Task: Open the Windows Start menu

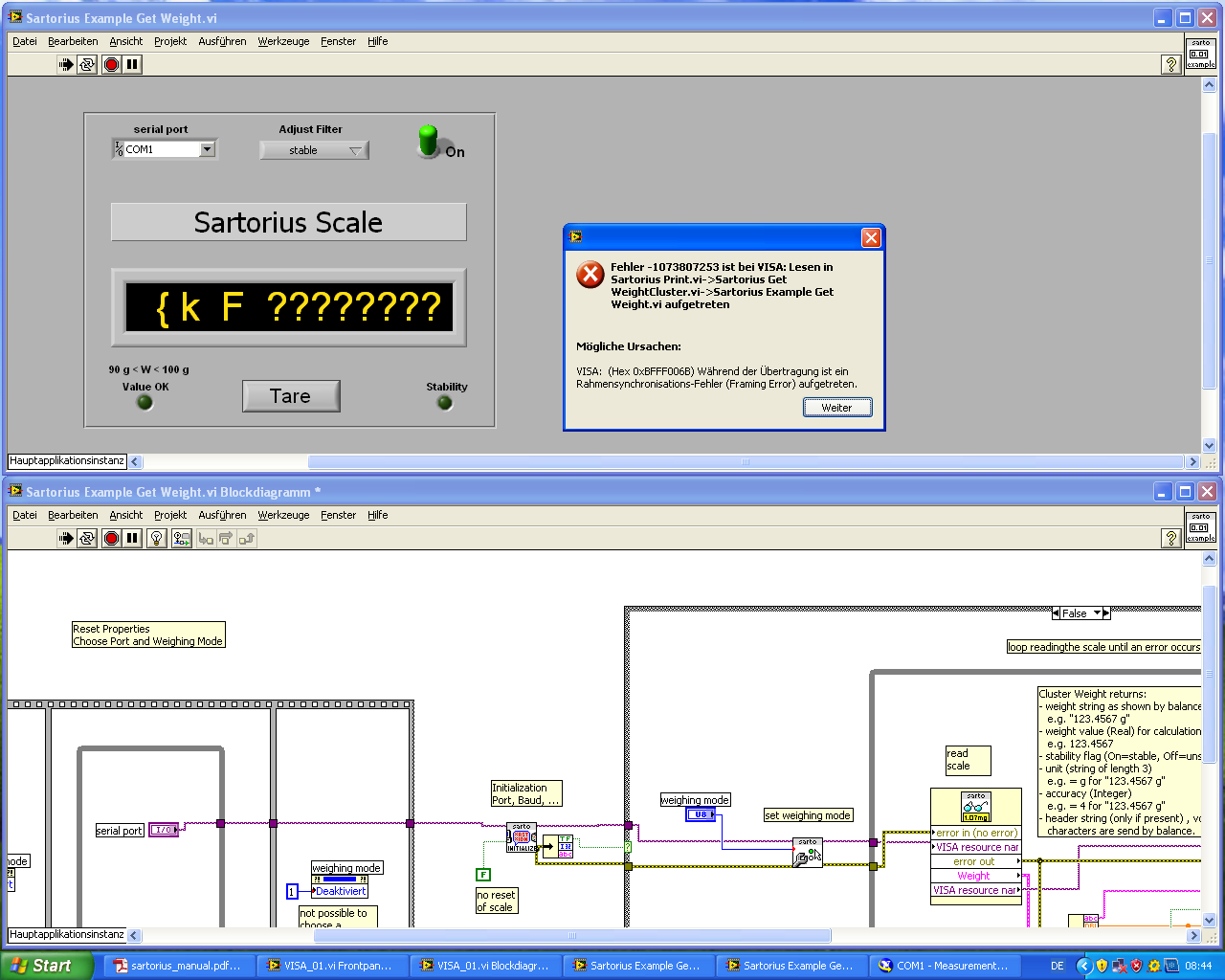Action: [x=47, y=966]
